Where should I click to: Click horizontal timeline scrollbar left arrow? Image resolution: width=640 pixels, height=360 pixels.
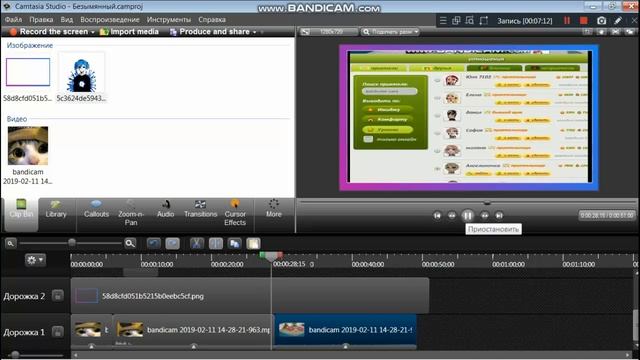(75, 355)
